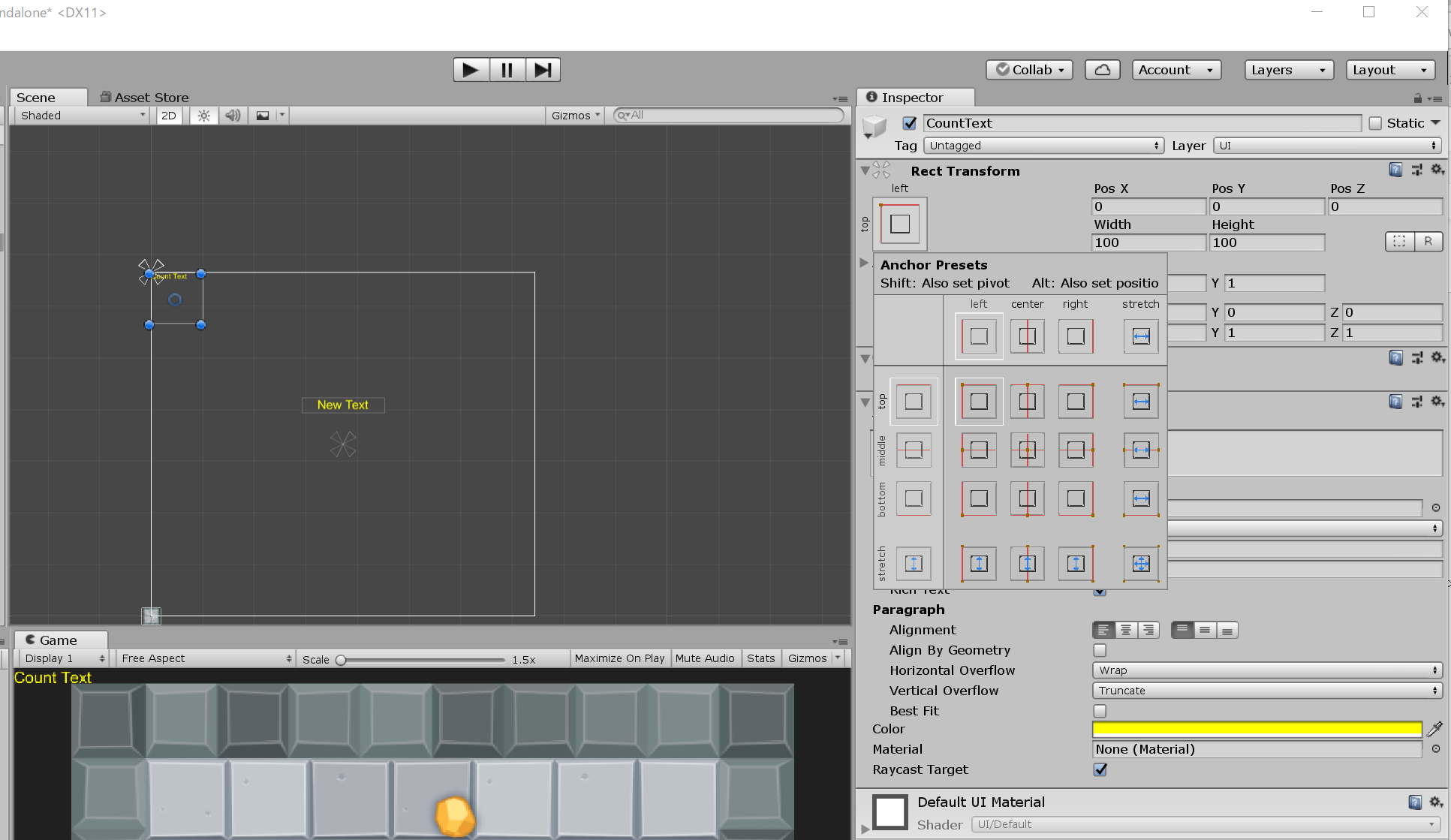Open Horizontal Overflow Wrap dropdown
This screenshot has width=1451, height=840.
(x=1266, y=670)
